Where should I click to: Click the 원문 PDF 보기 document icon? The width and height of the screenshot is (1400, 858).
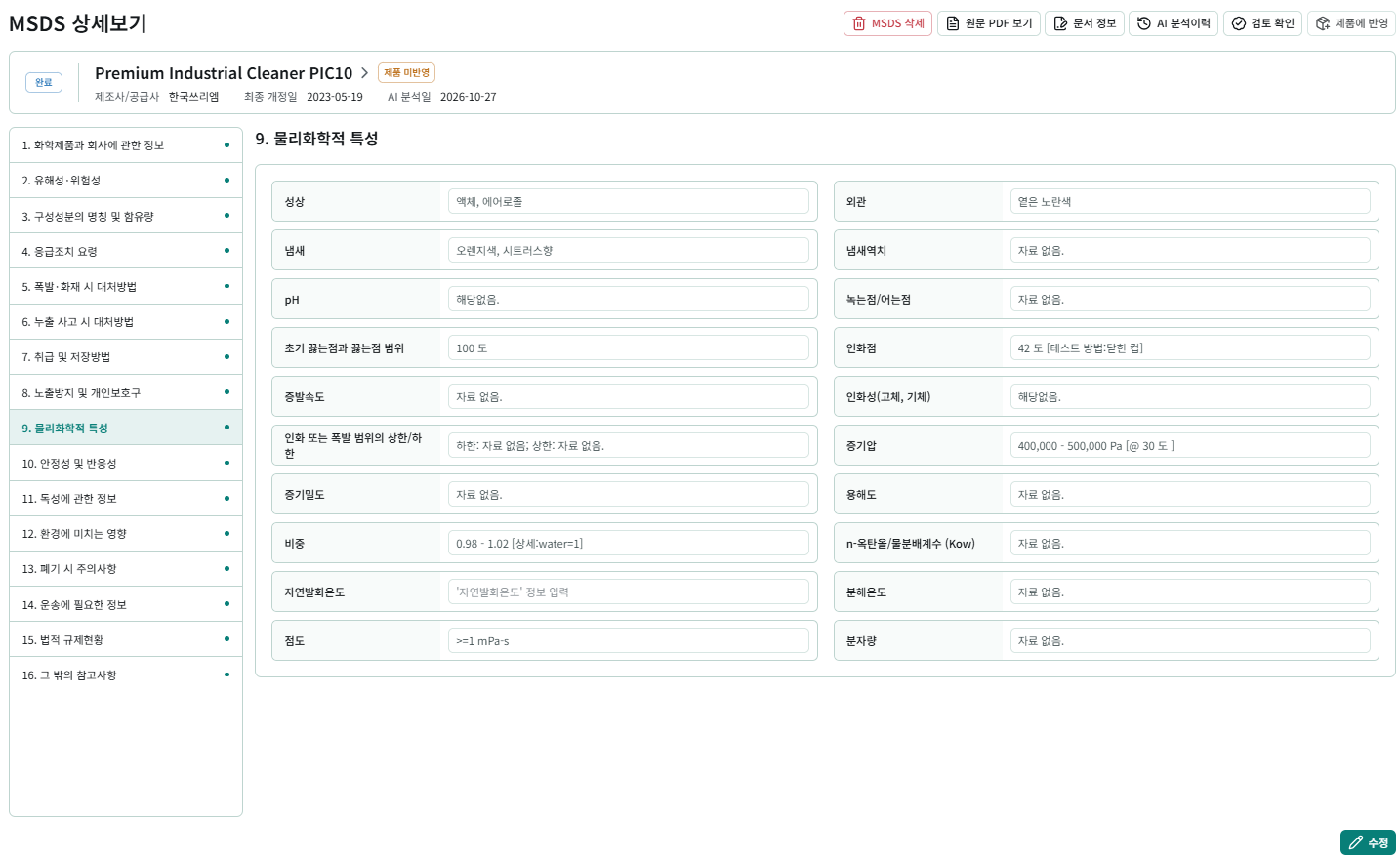pos(953,23)
